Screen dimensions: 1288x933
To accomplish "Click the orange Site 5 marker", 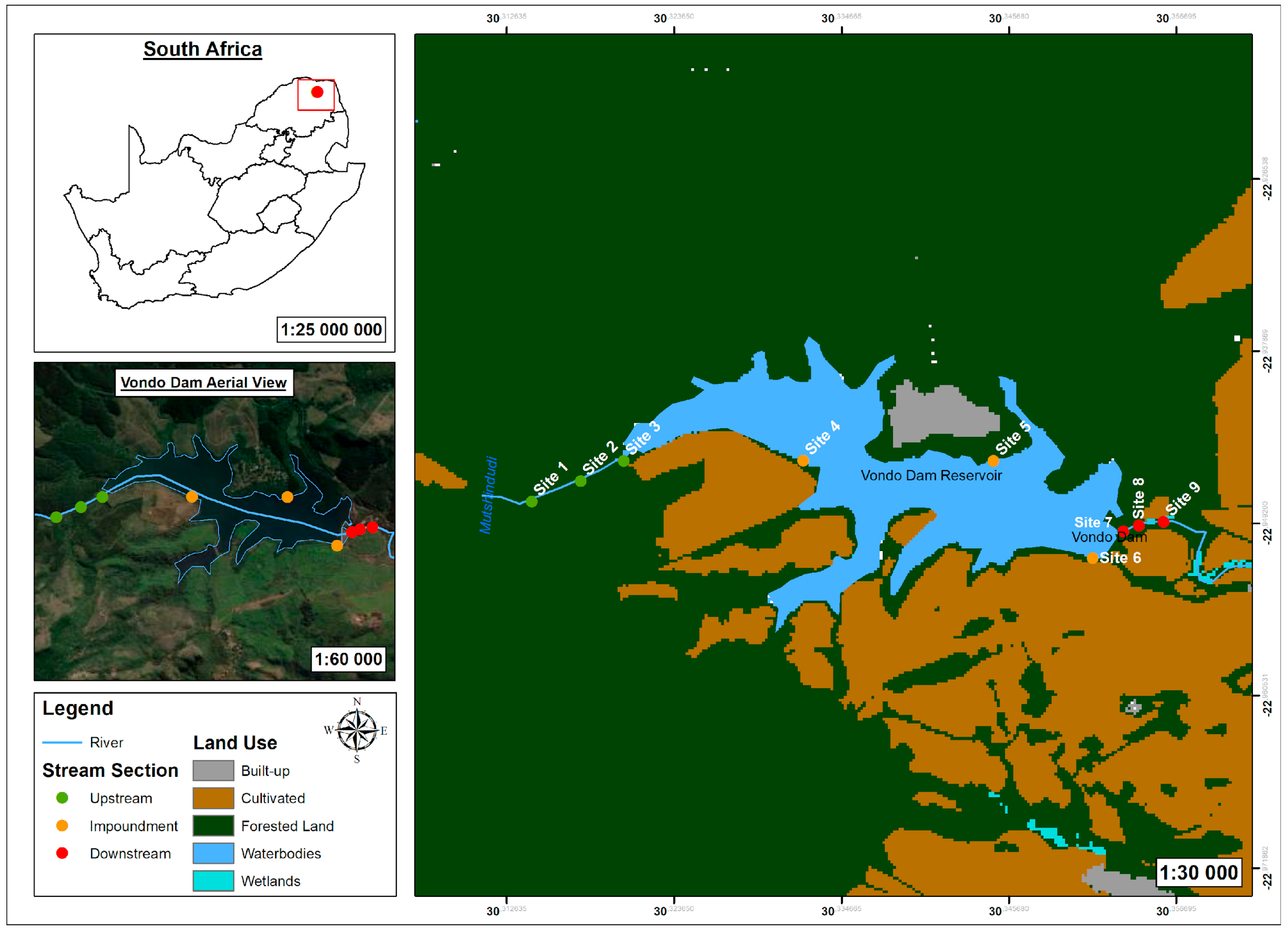I will pos(993,460).
